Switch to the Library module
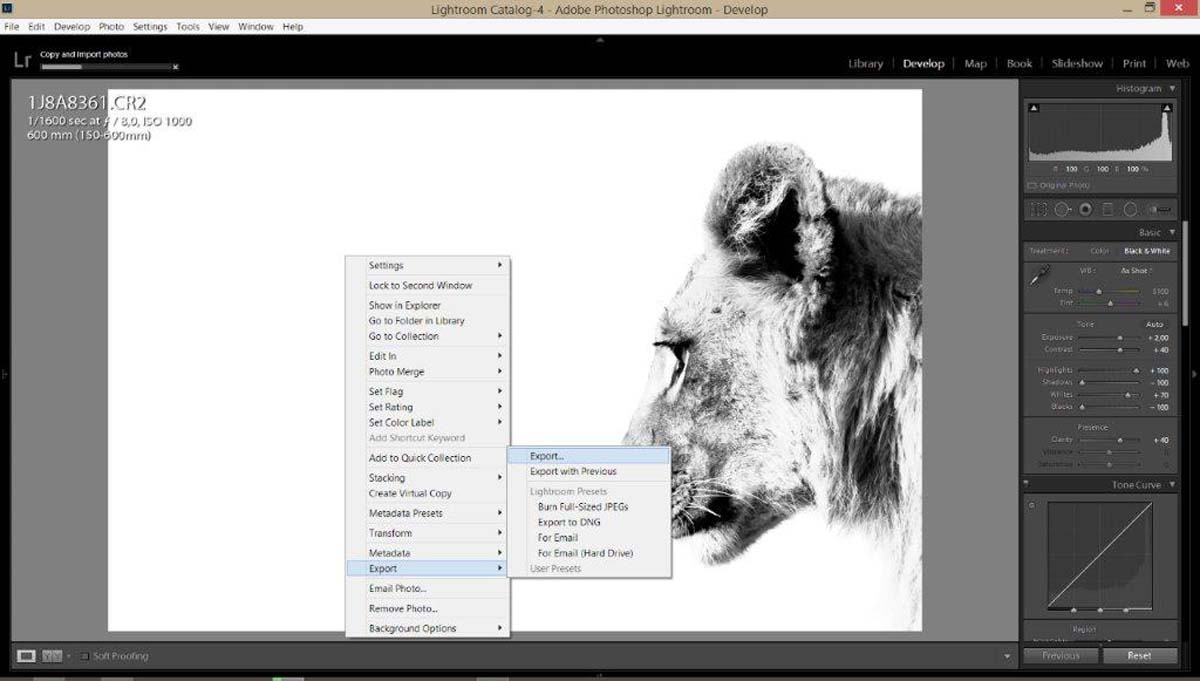The height and width of the screenshot is (681, 1200). [865, 63]
